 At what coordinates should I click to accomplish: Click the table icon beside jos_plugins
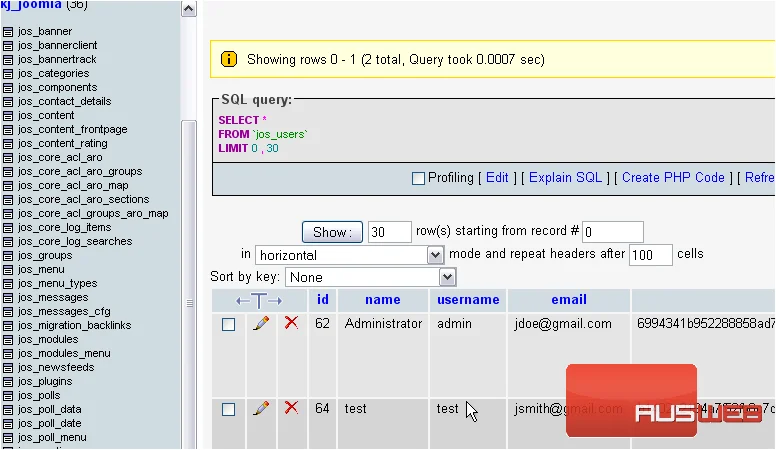pyautogui.click(x=8, y=382)
